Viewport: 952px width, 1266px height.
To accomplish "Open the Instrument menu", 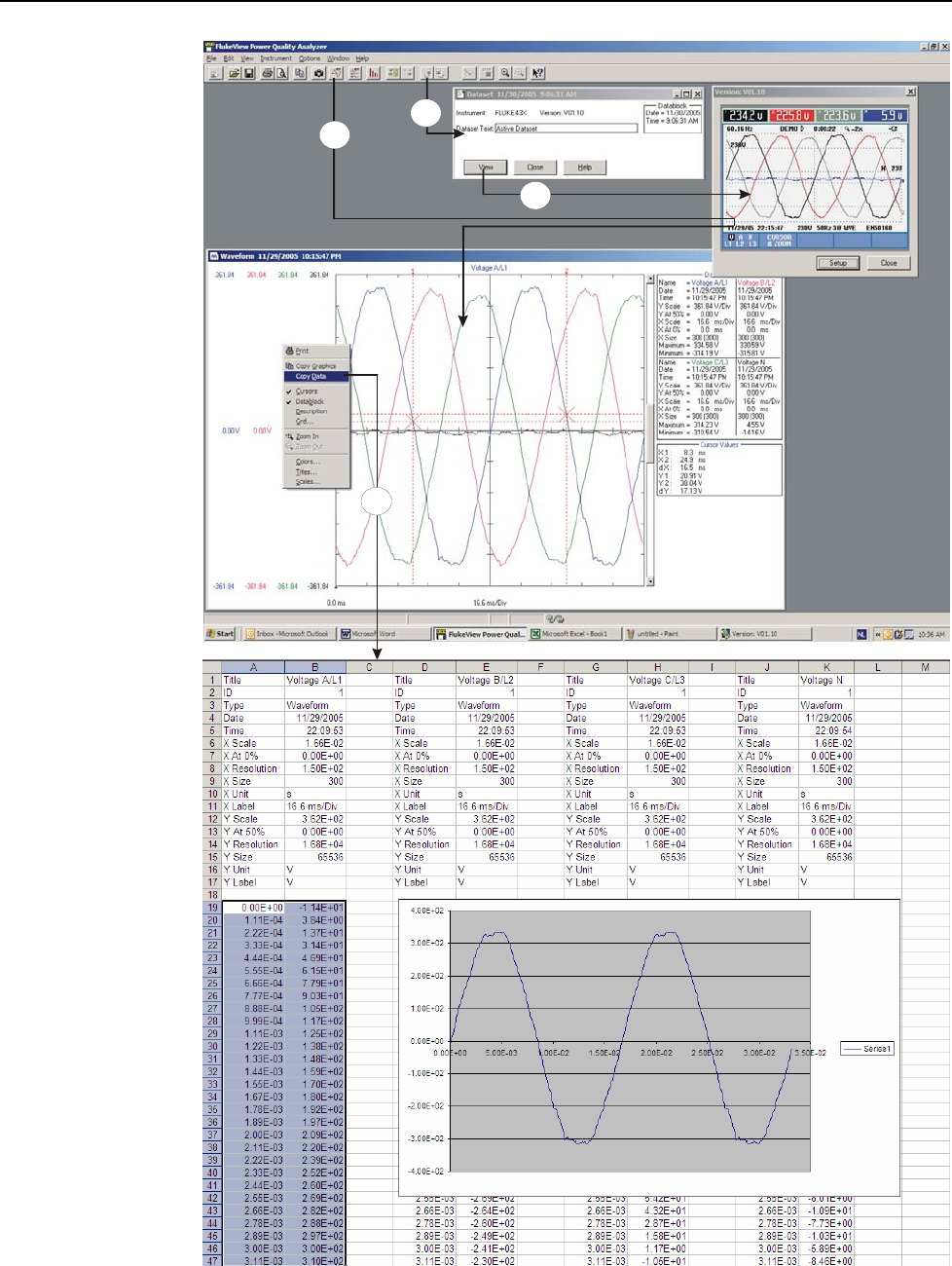I will (275, 58).
